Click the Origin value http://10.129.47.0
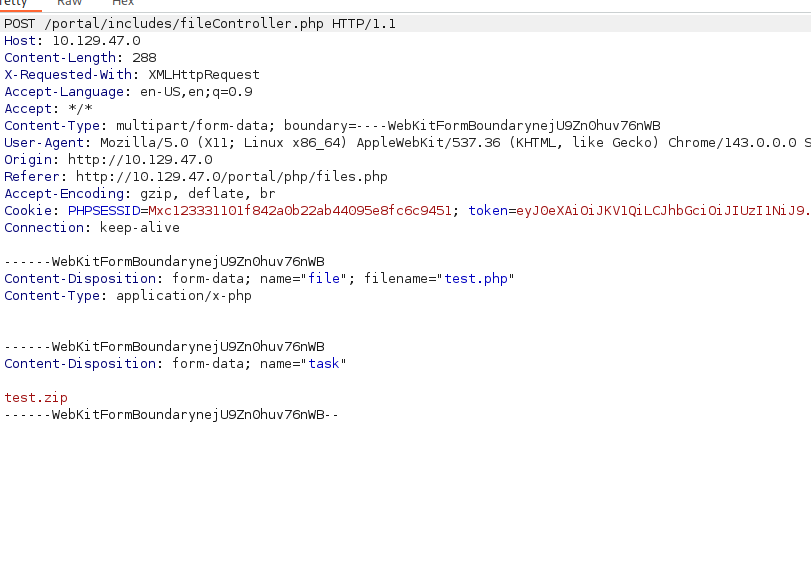This screenshot has width=811, height=574. click(140, 160)
